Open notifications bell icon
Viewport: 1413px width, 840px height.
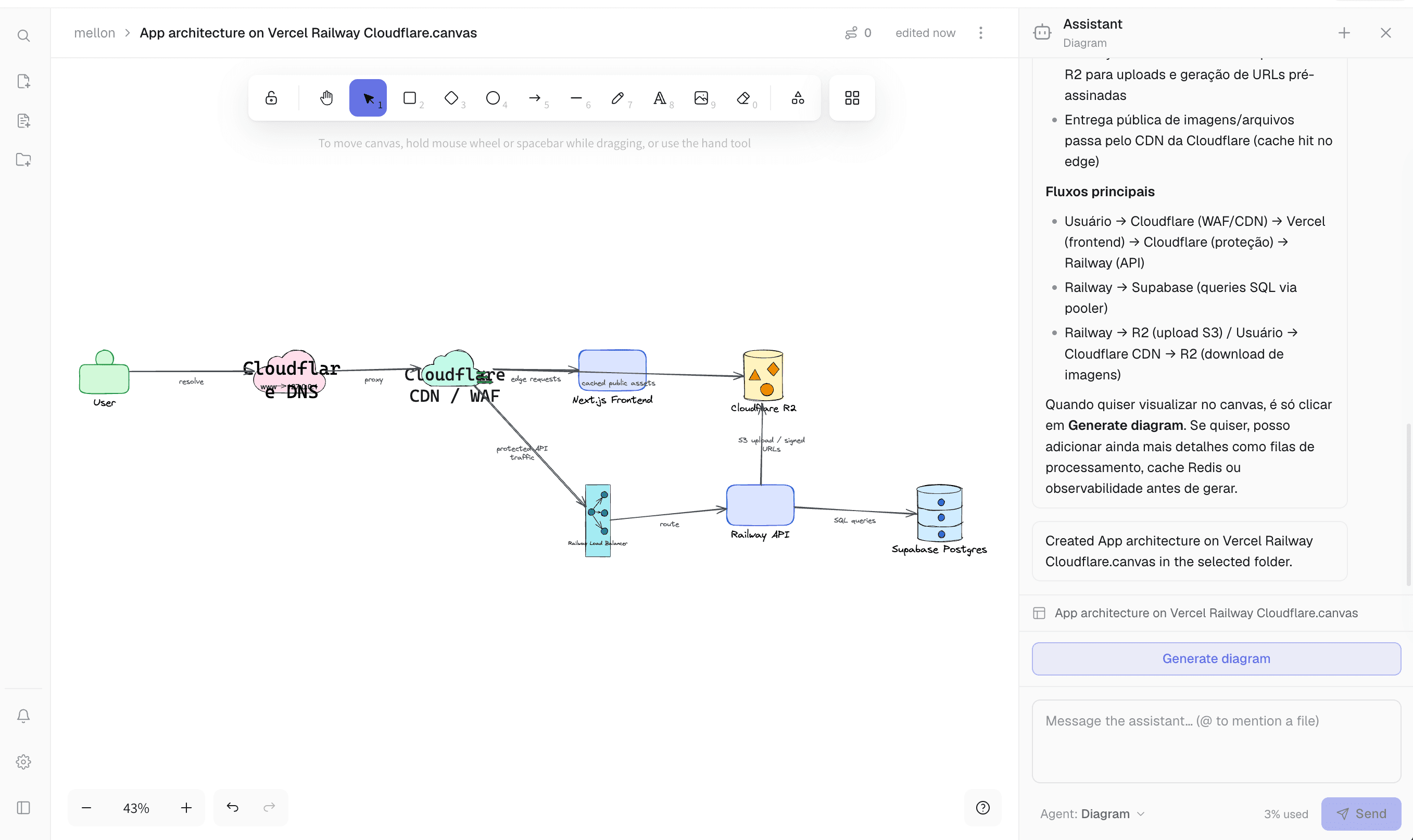pyautogui.click(x=23, y=716)
